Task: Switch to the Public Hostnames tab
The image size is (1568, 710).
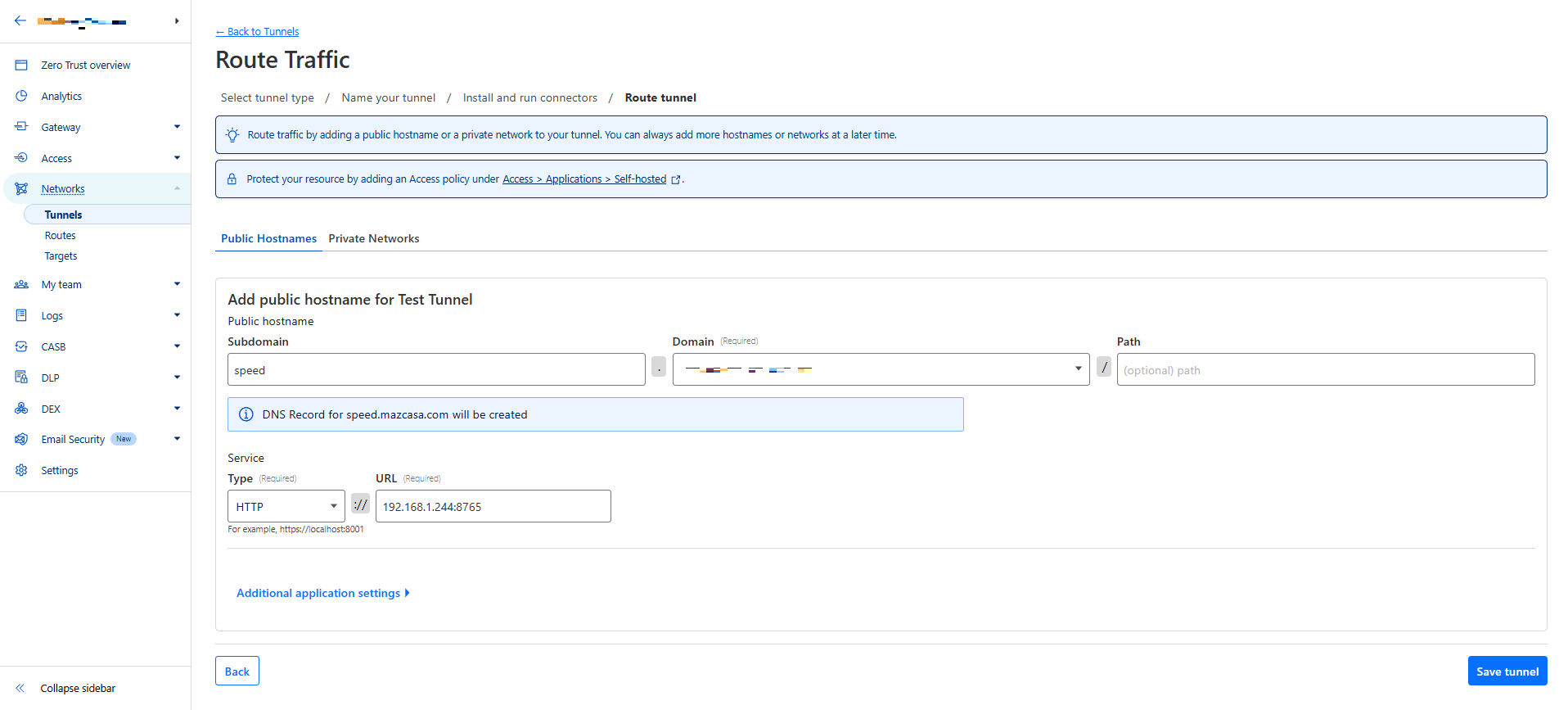Action: (x=268, y=238)
